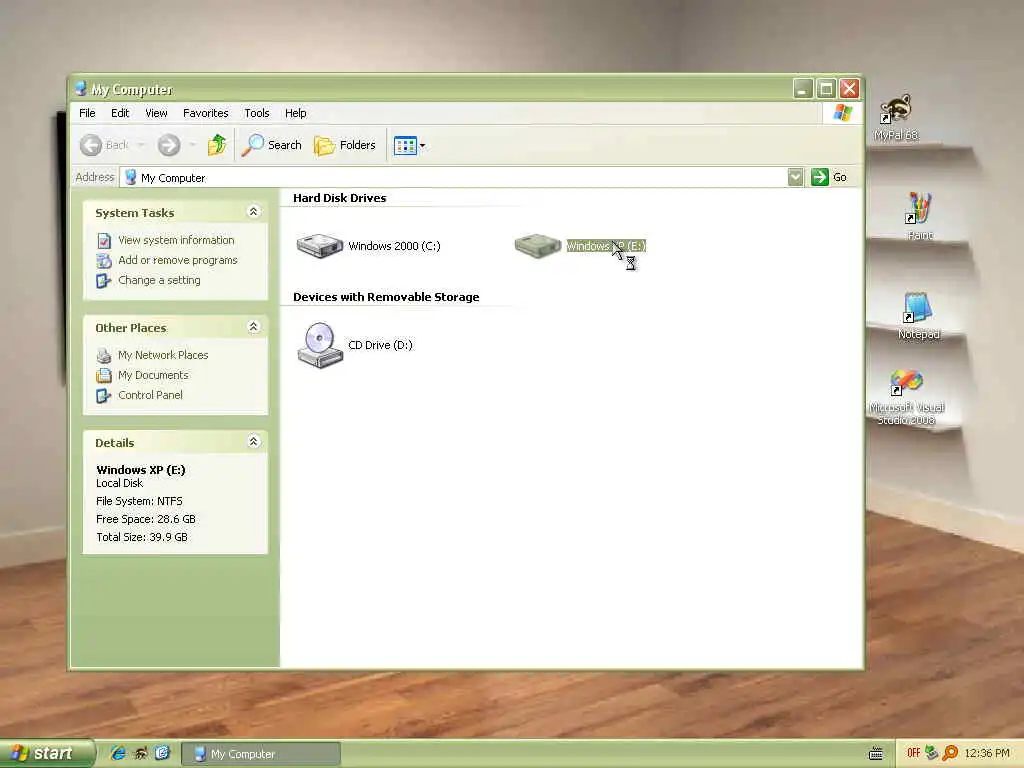Open Microsoft Visual Studio 2008 shortcut
1024x768 pixels.
click(x=906, y=397)
